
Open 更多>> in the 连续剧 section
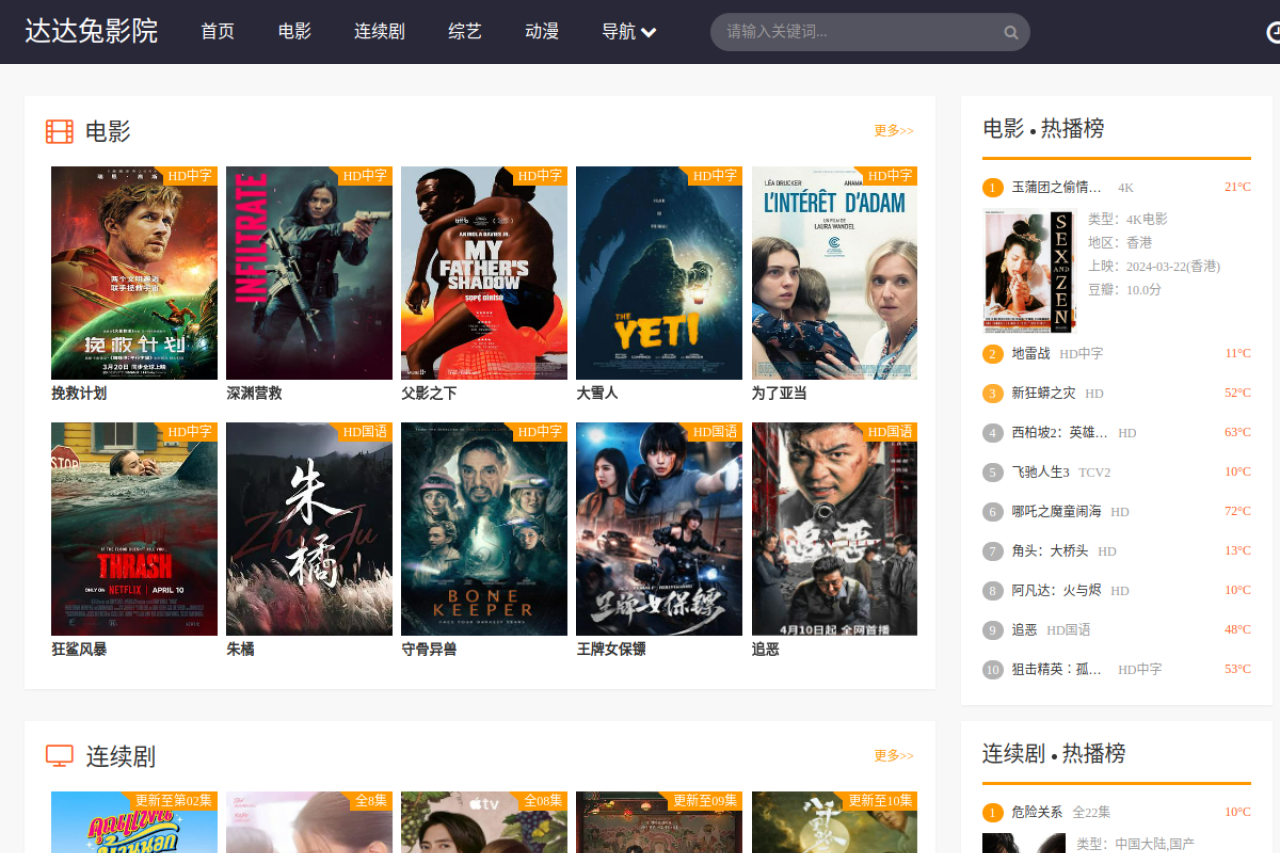893,756
